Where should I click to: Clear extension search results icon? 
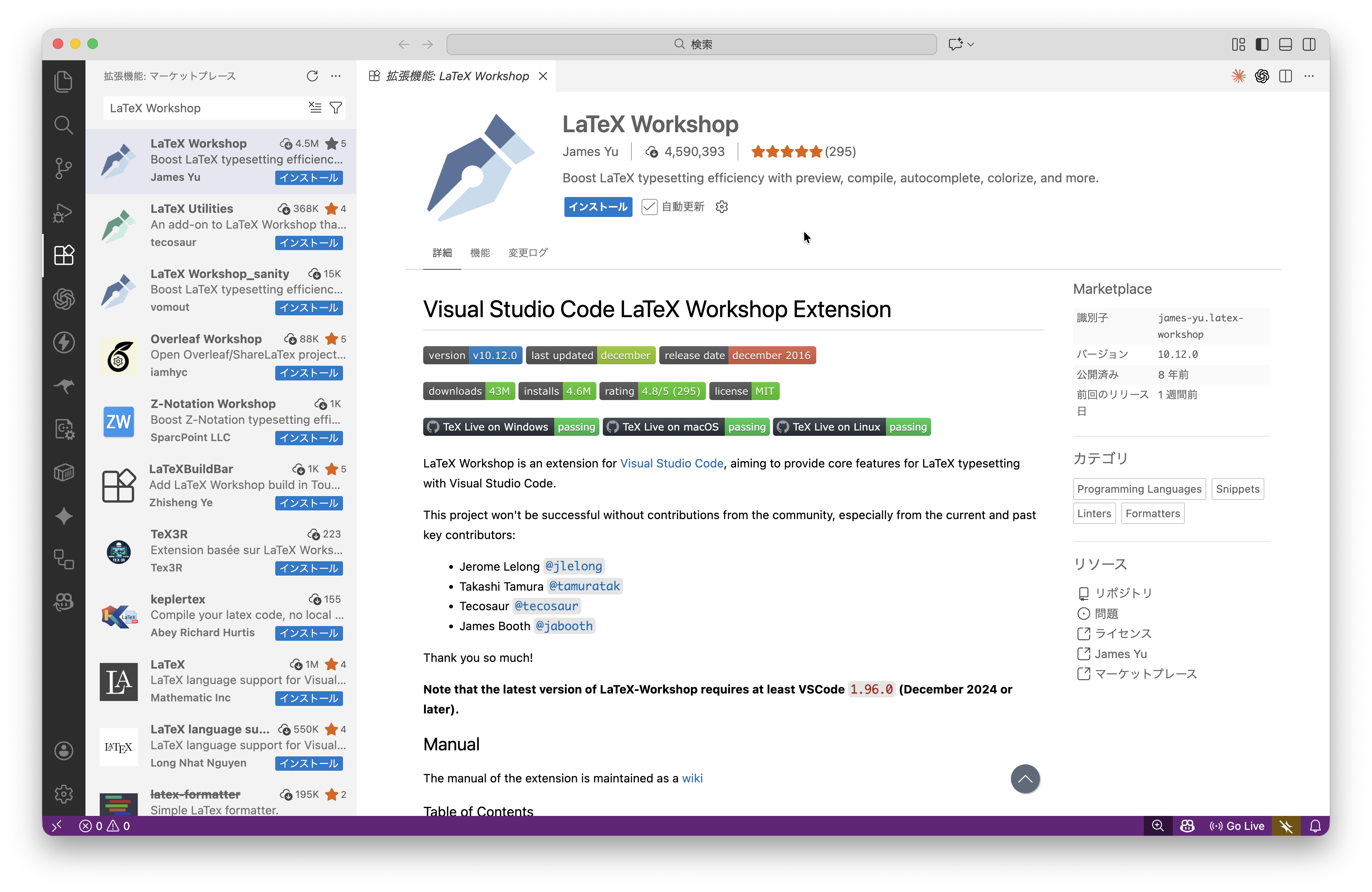coord(315,108)
